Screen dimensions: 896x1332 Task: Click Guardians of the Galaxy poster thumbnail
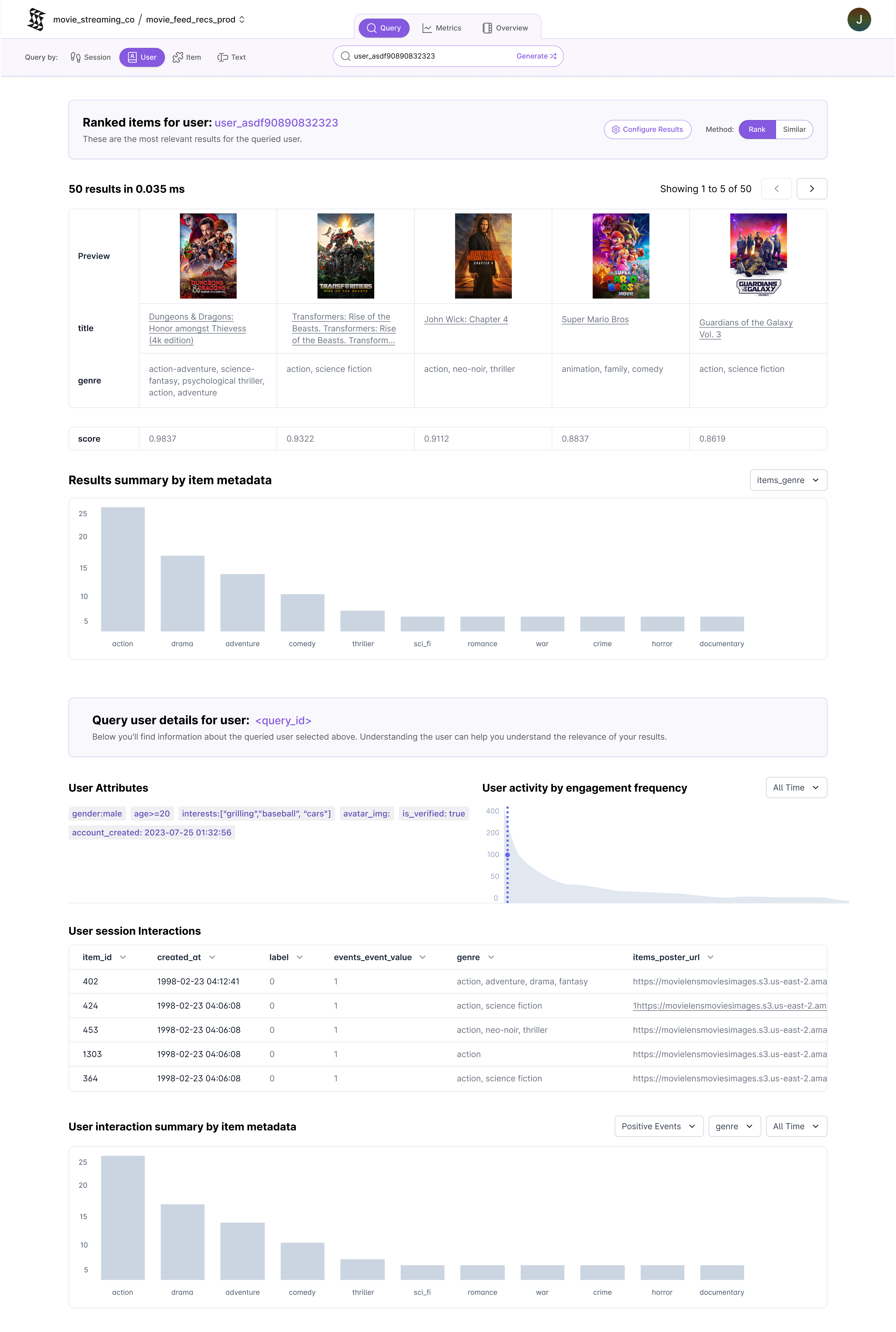tap(758, 256)
